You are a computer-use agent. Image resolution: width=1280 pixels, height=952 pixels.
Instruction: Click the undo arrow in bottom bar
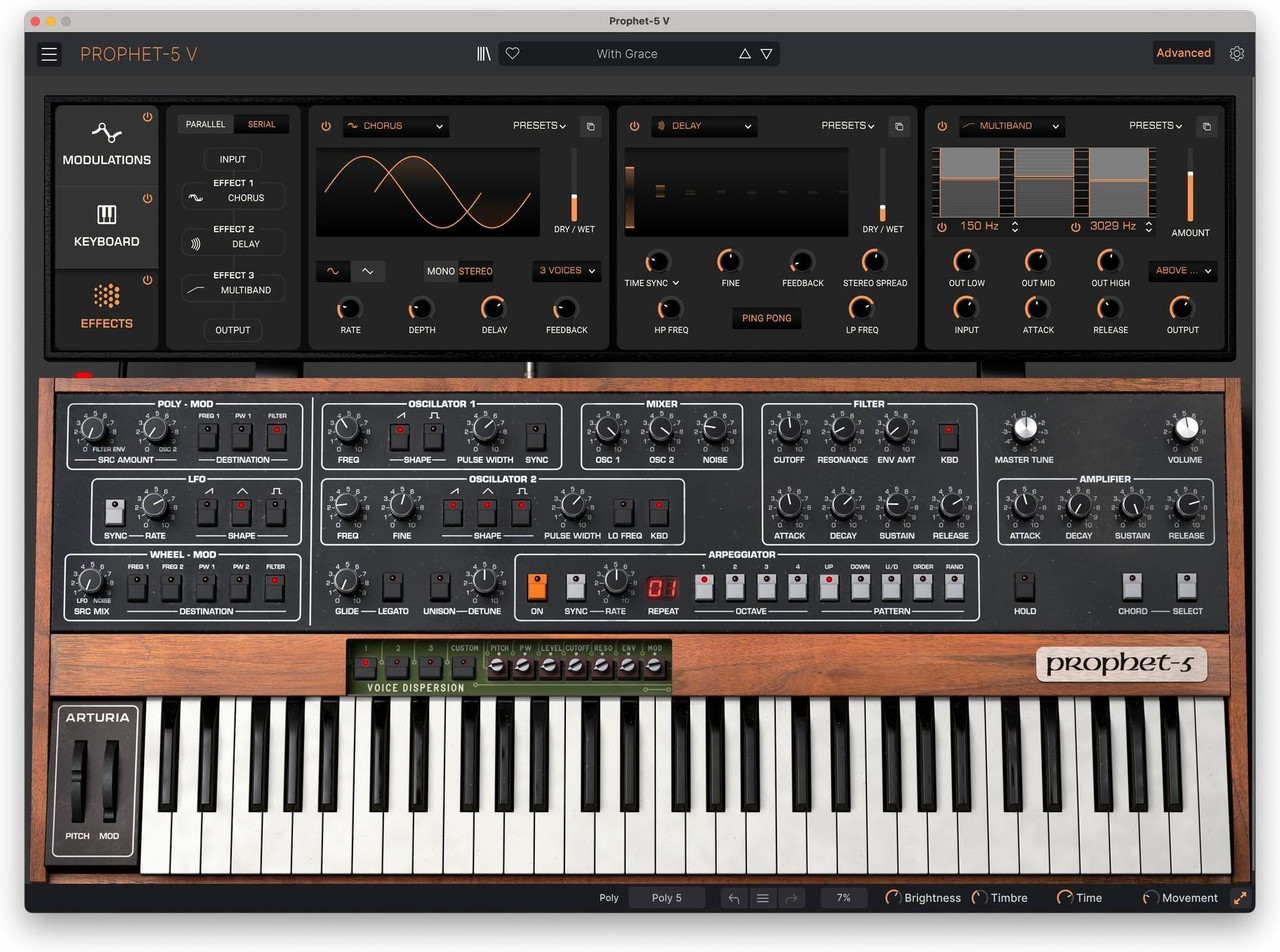734,898
